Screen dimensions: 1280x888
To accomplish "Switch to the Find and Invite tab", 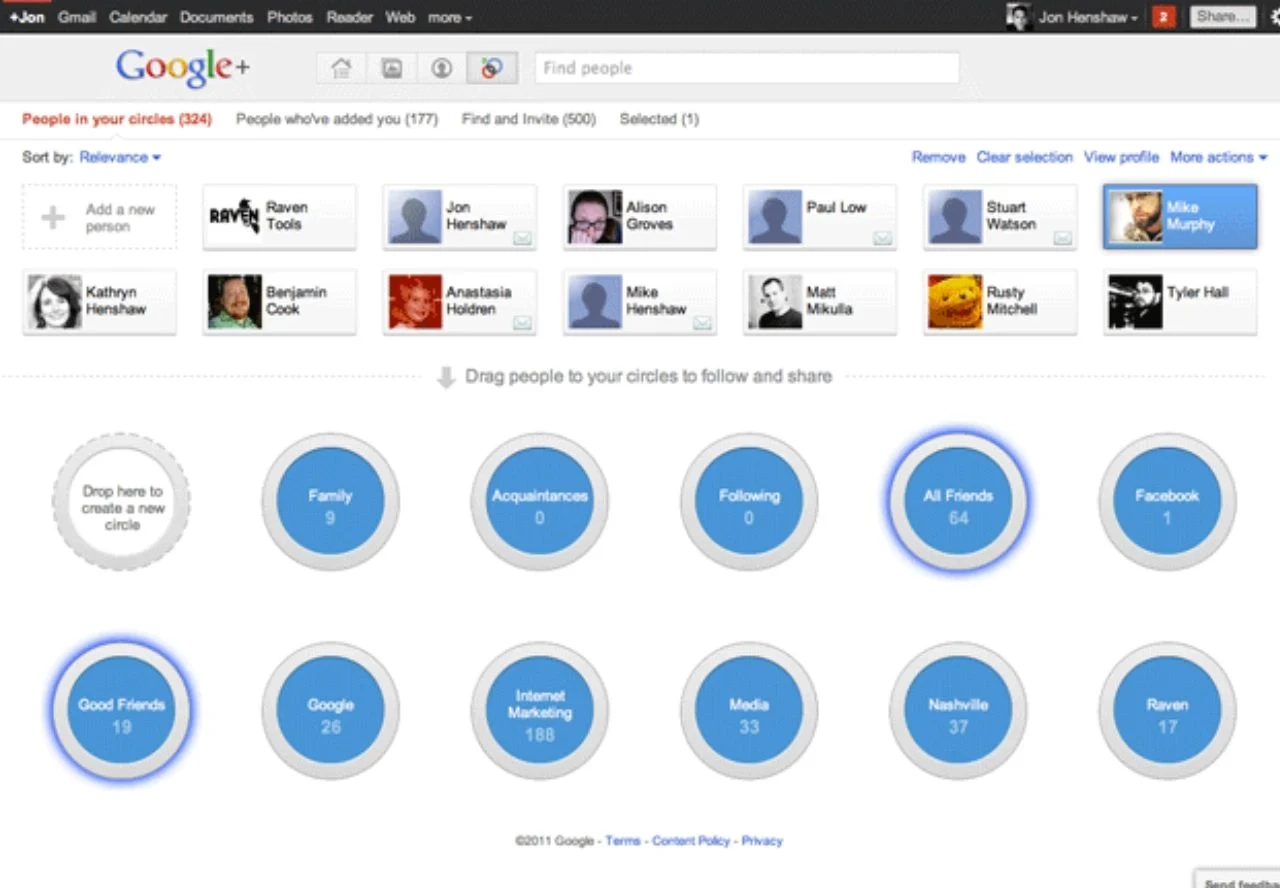I will (529, 119).
